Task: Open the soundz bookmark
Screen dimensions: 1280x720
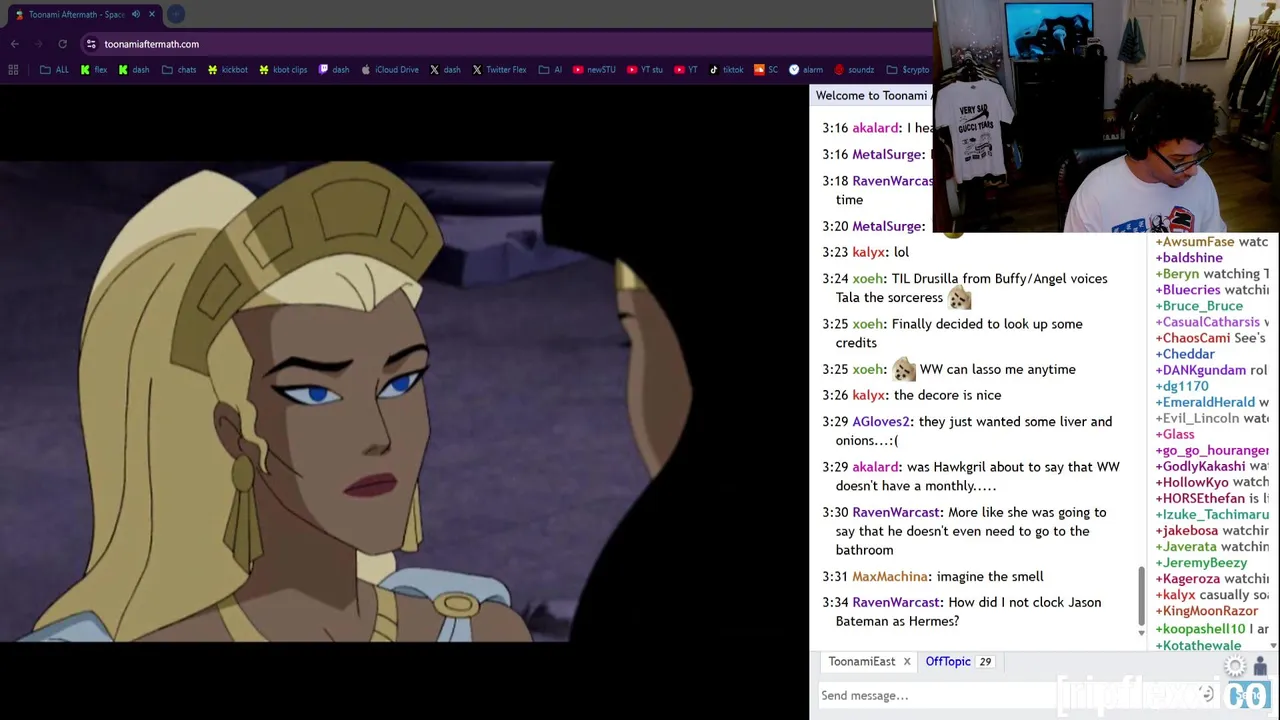Action: coord(854,70)
